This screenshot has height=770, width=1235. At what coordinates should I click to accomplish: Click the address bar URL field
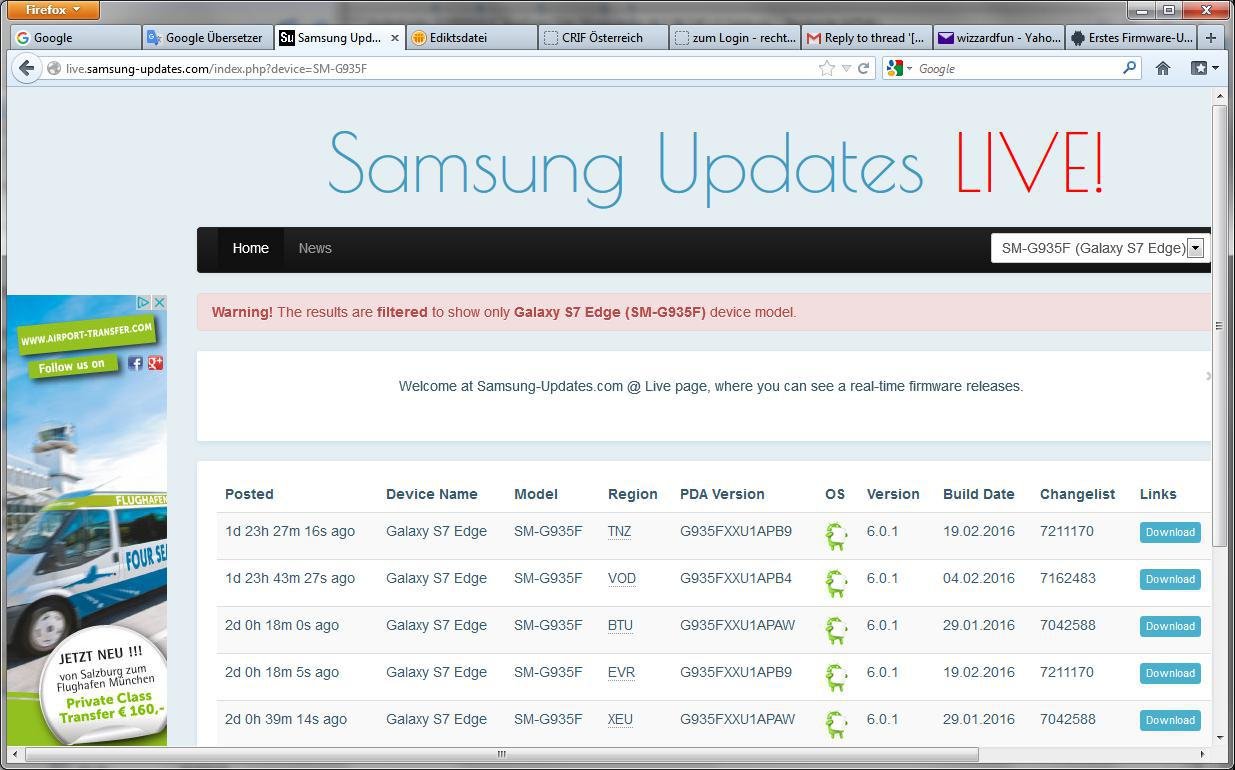point(438,68)
